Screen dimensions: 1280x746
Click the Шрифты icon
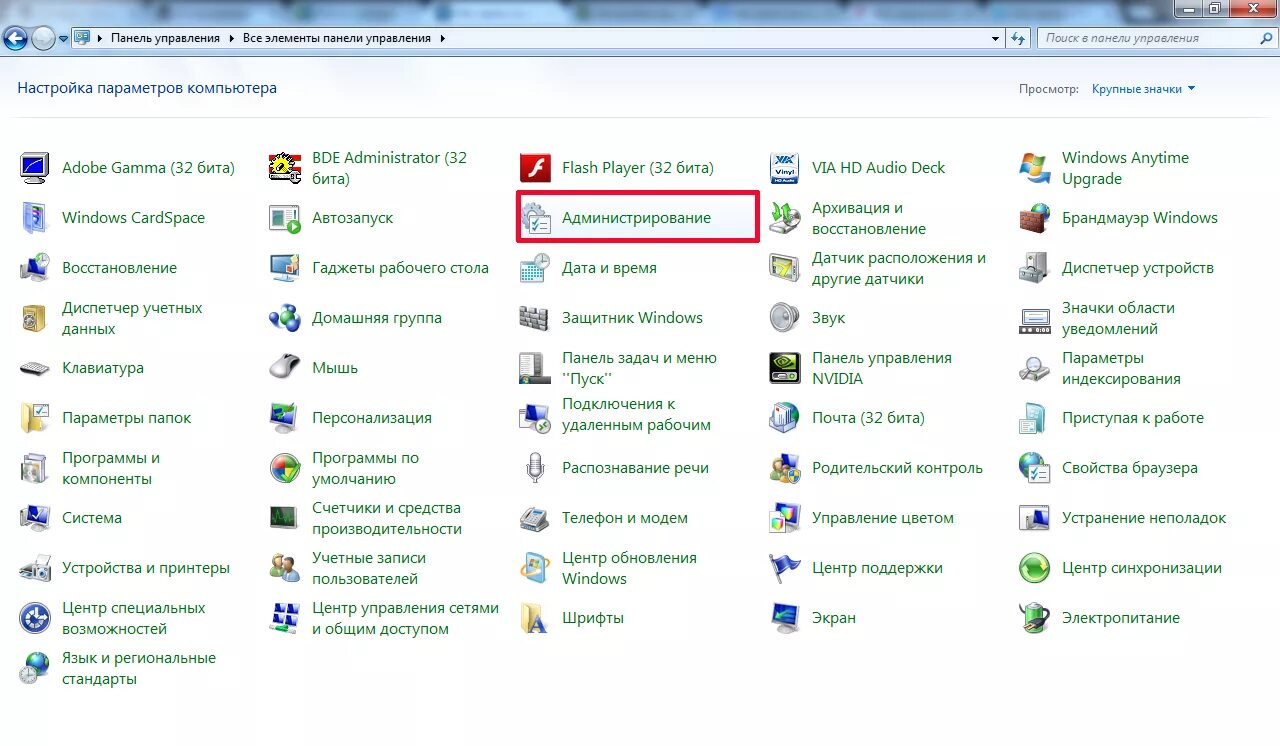point(535,618)
